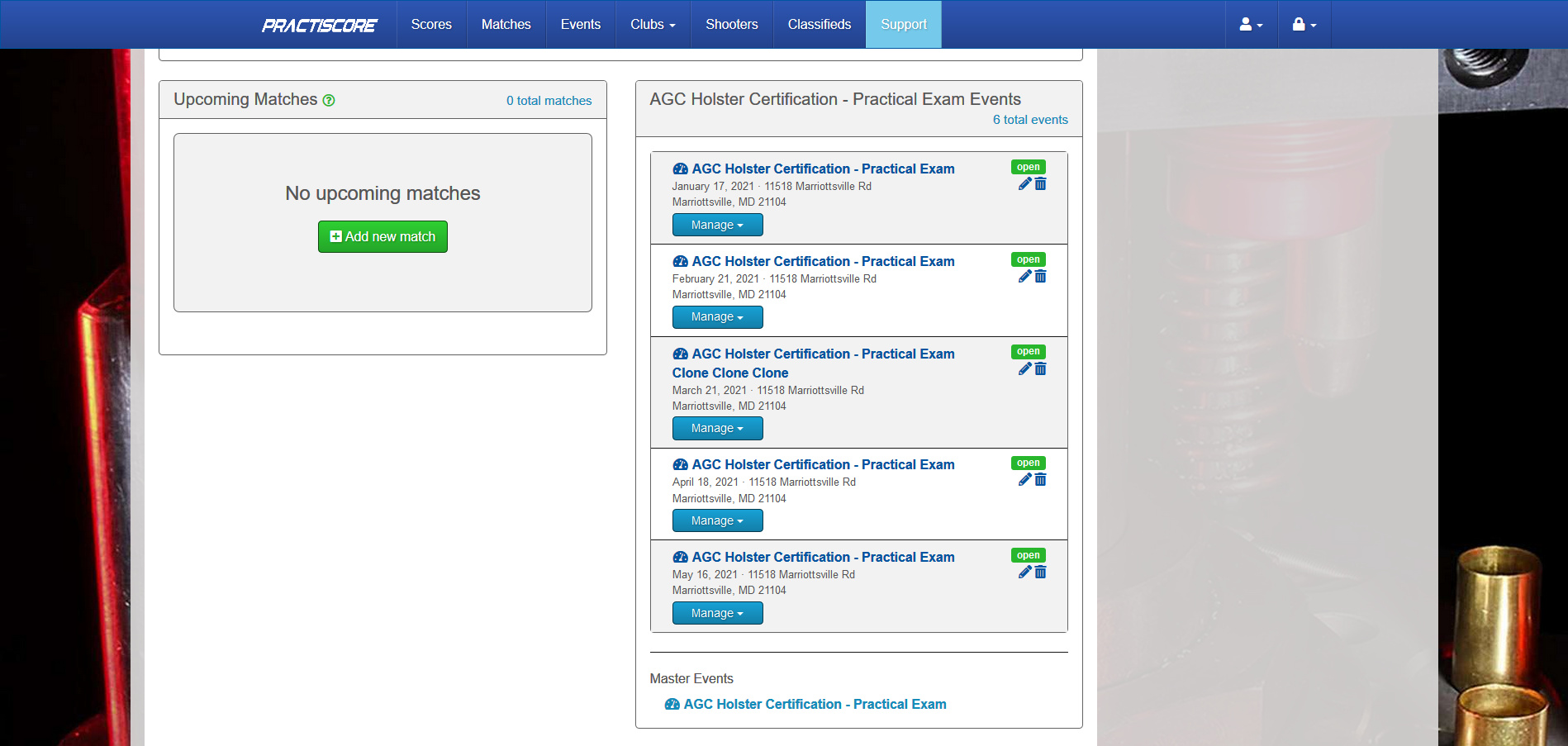Screen dimensions: 1568x746
Task: Delete the January 17, 2021 event
Action: (1041, 184)
